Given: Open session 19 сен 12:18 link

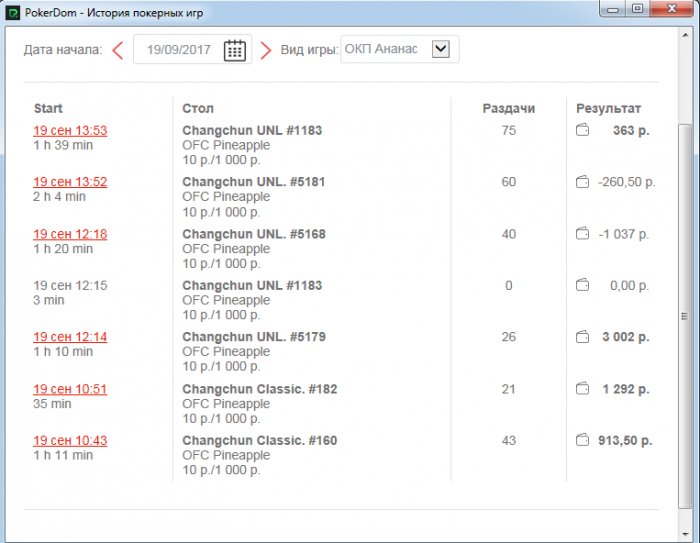Looking at the screenshot, I should click(70, 234).
